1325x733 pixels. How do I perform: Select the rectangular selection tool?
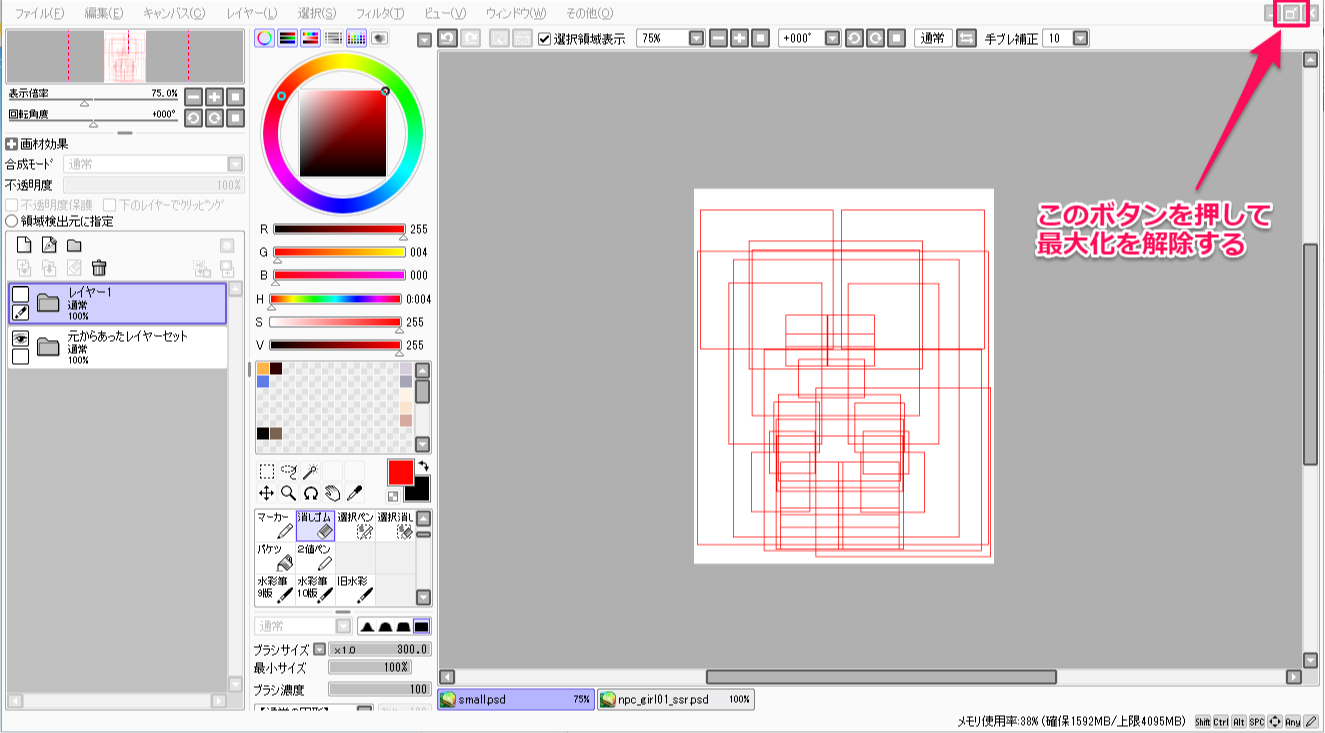pos(267,471)
